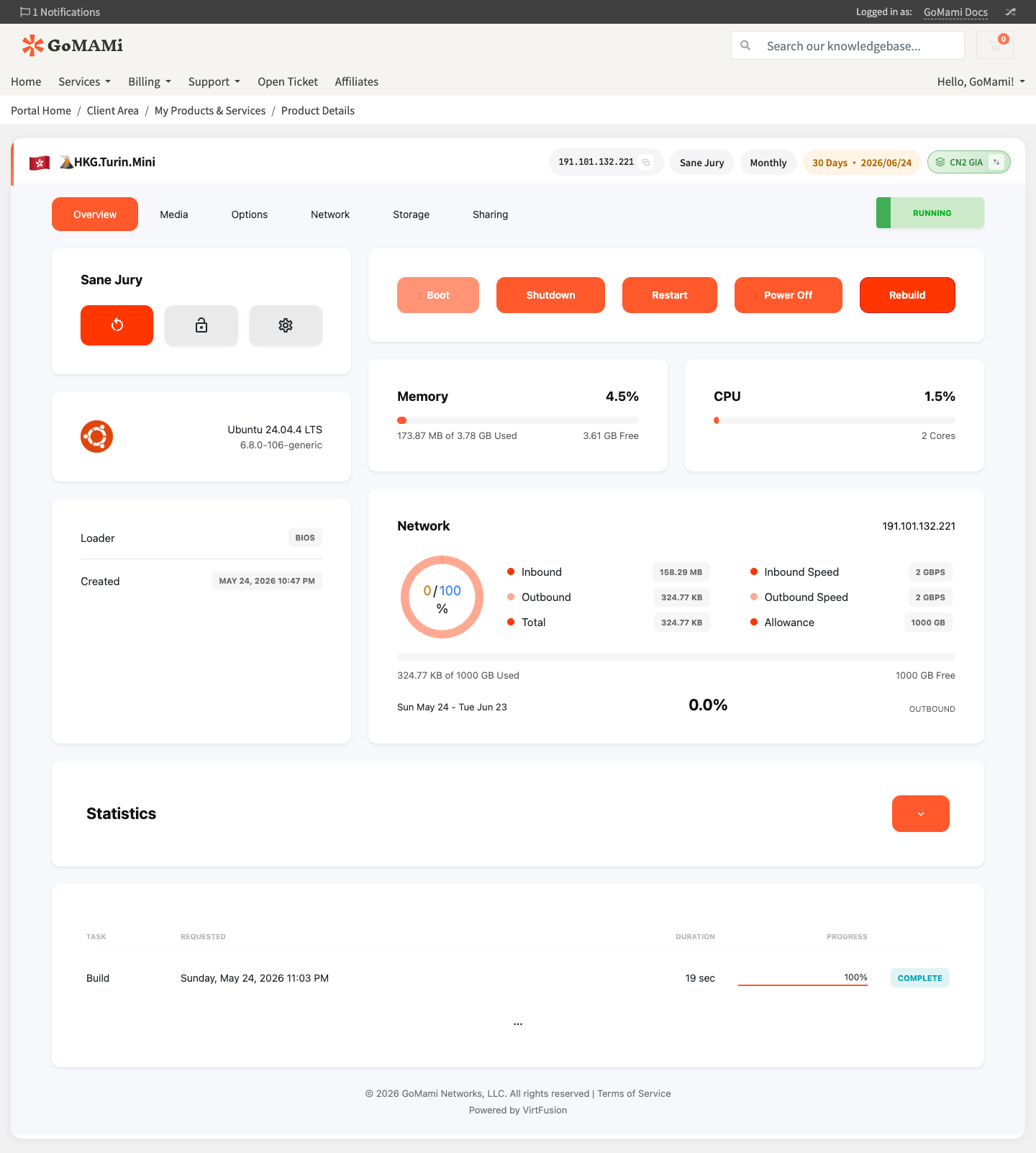Screen dimensions: 1036x1153
Task: Click the GoMAMi logo
Action: click(72, 45)
